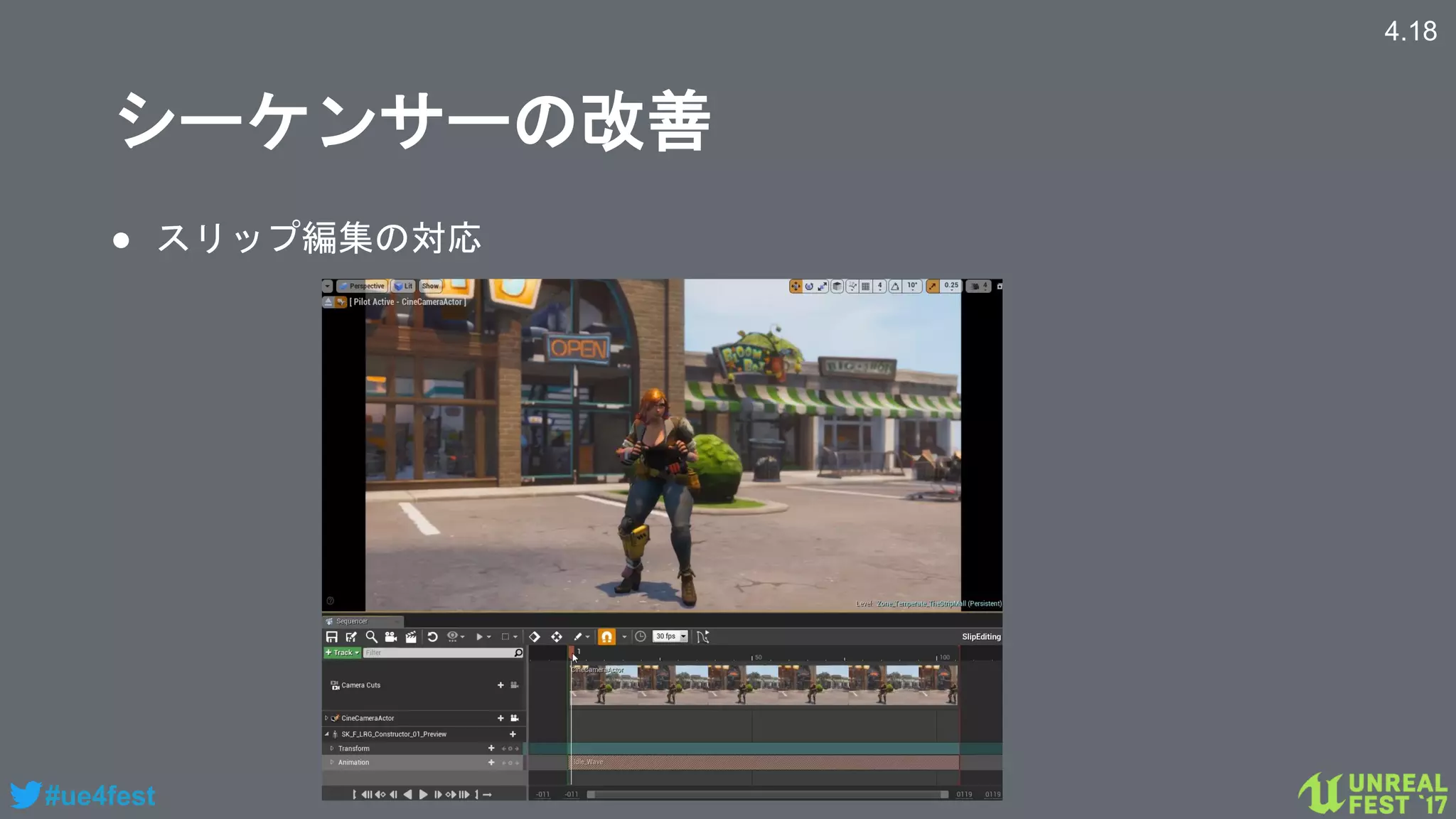
Task: Click the Save sequence icon in Sequencer
Action: (x=331, y=637)
